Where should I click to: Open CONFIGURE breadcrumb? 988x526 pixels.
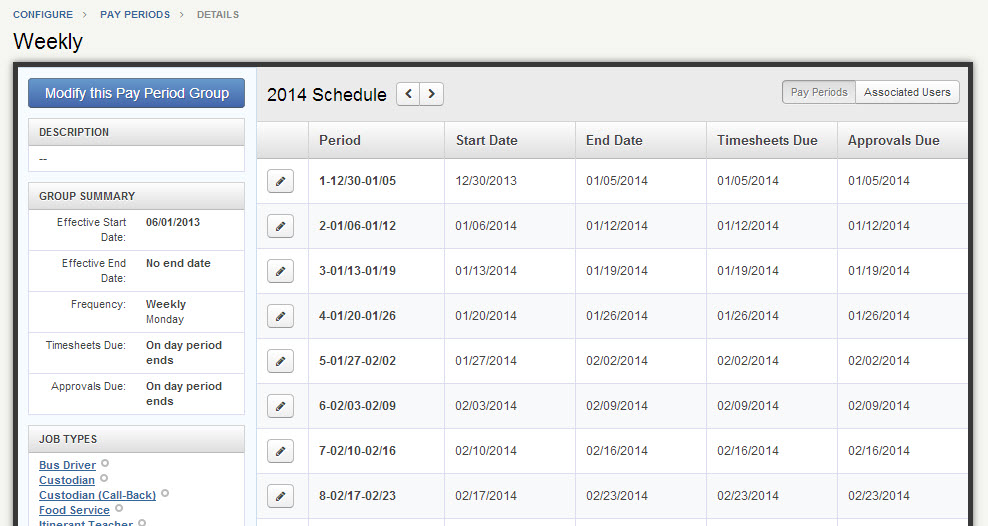click(43, 14)
